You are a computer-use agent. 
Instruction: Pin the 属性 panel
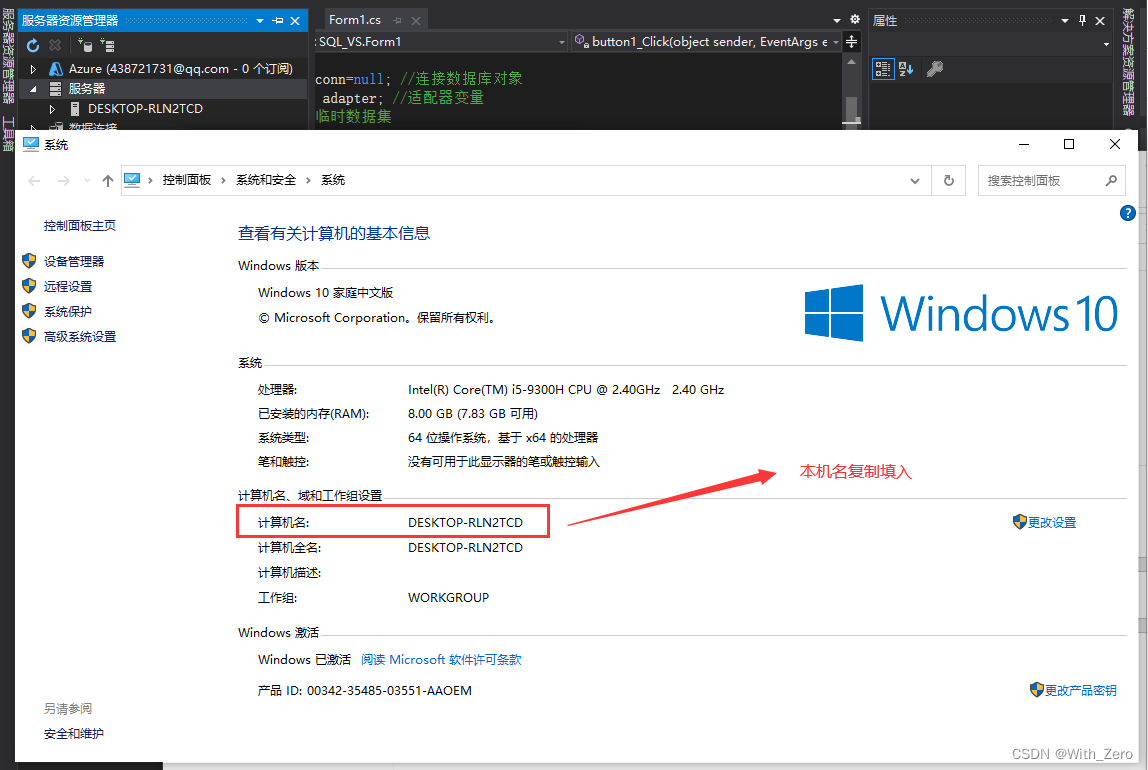click(x=1083, y=20)
